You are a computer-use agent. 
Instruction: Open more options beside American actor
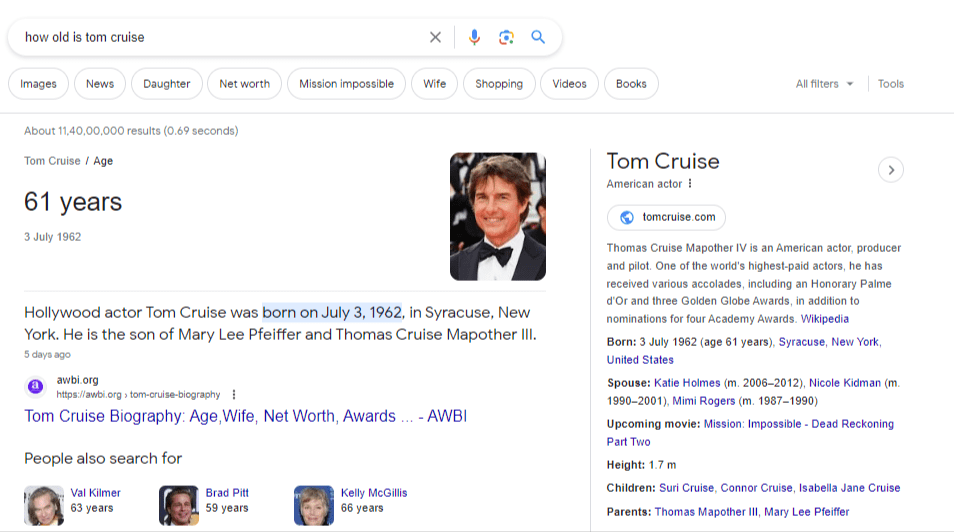pos(690,183)
